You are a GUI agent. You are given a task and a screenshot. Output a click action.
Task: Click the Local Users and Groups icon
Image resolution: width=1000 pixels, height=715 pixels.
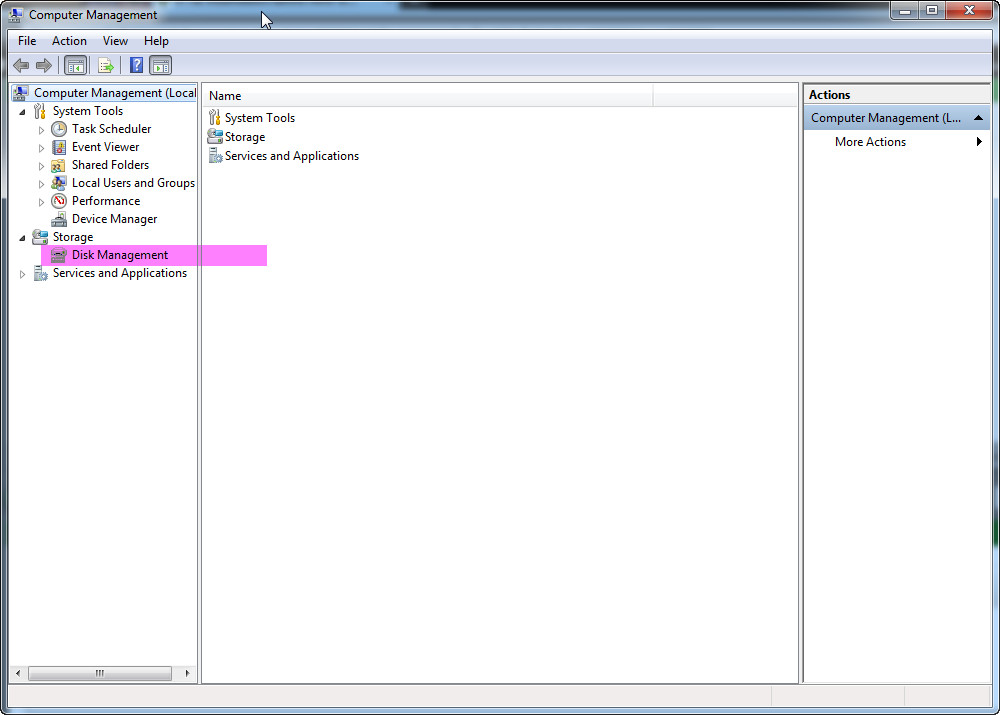(x=59, y=183)
